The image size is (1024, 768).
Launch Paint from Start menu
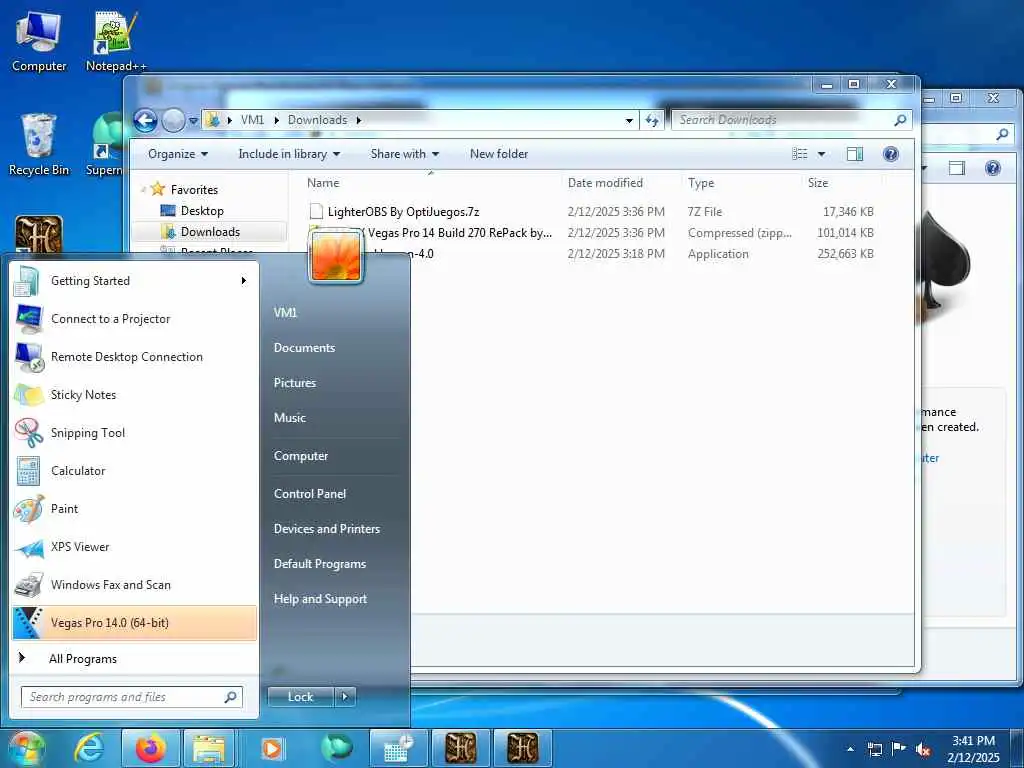135,509
